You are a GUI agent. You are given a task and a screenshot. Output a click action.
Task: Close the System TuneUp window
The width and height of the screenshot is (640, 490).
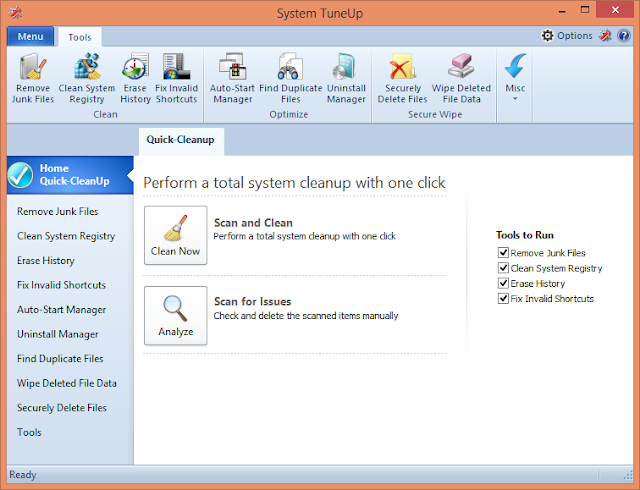click(x=615, y=10)
